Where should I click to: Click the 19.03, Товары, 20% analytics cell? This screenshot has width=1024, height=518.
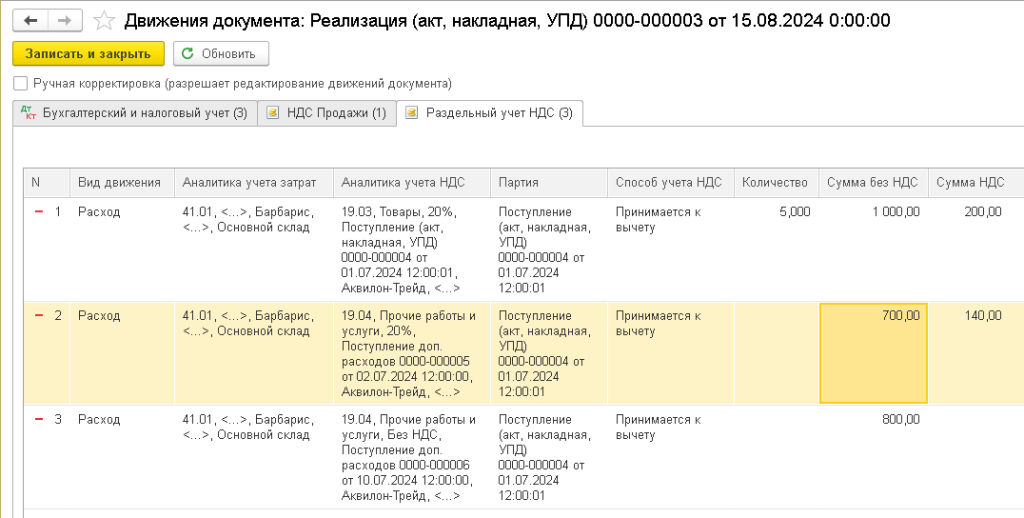411,250
